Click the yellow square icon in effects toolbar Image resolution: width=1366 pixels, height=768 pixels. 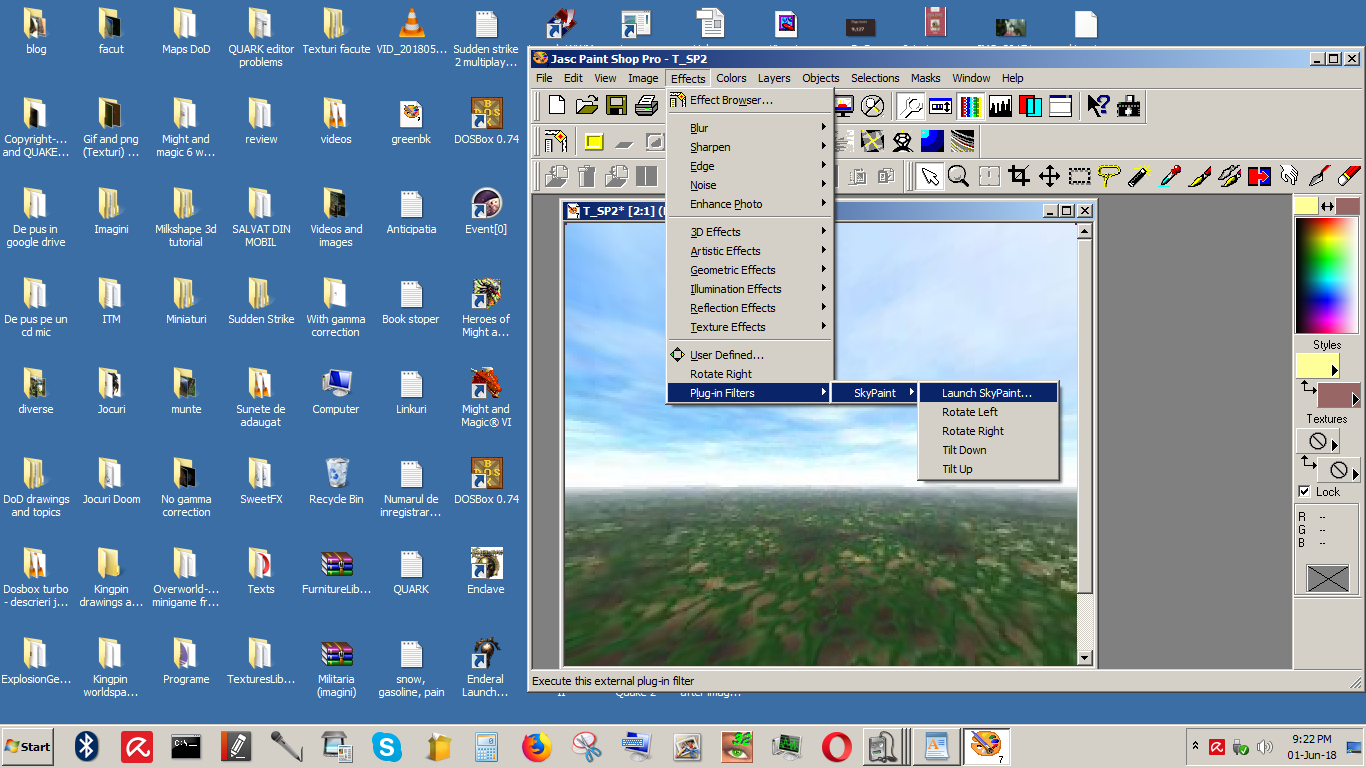(594, 141)
